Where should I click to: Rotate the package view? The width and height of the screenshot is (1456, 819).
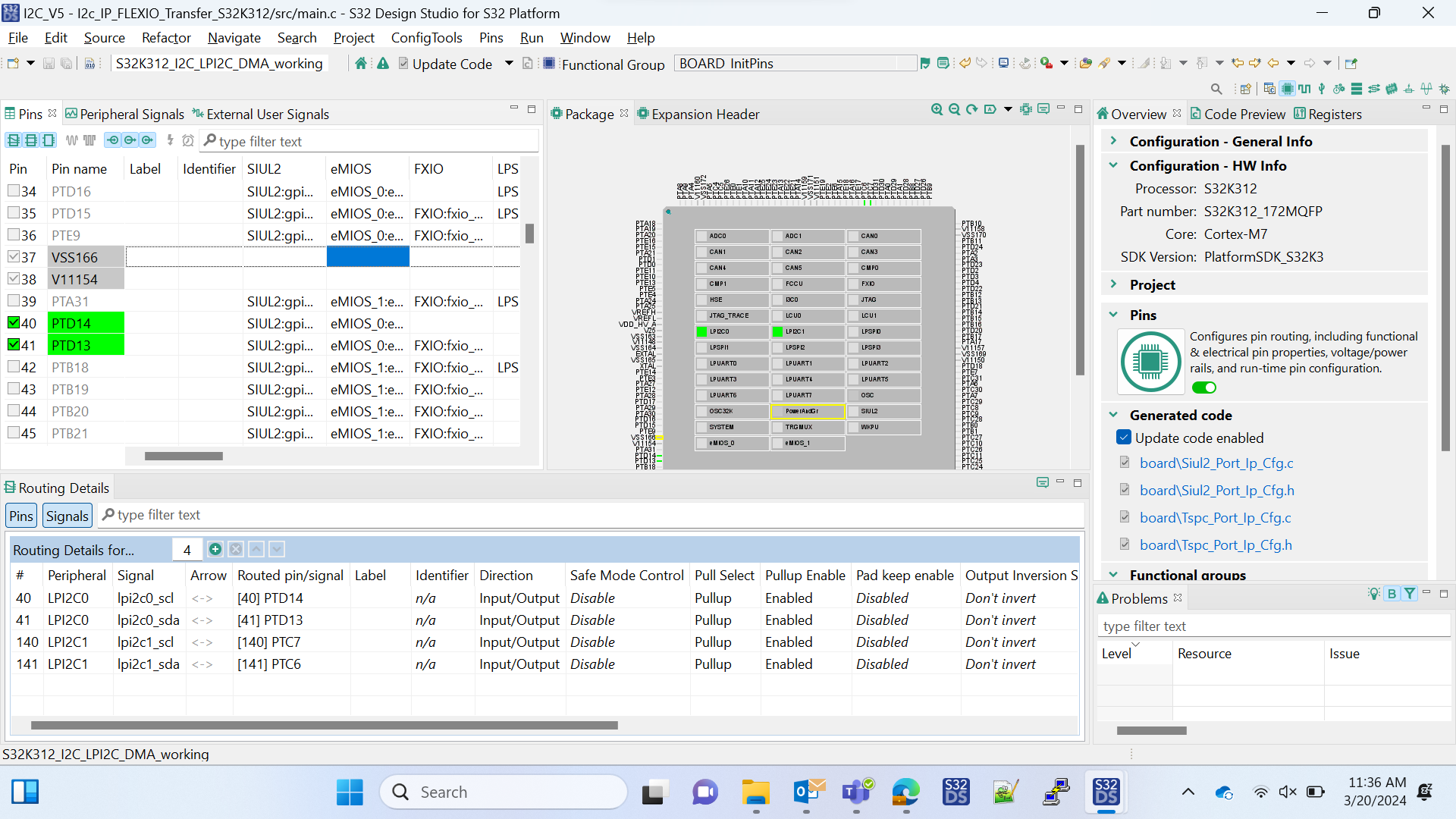coord(971,109)
